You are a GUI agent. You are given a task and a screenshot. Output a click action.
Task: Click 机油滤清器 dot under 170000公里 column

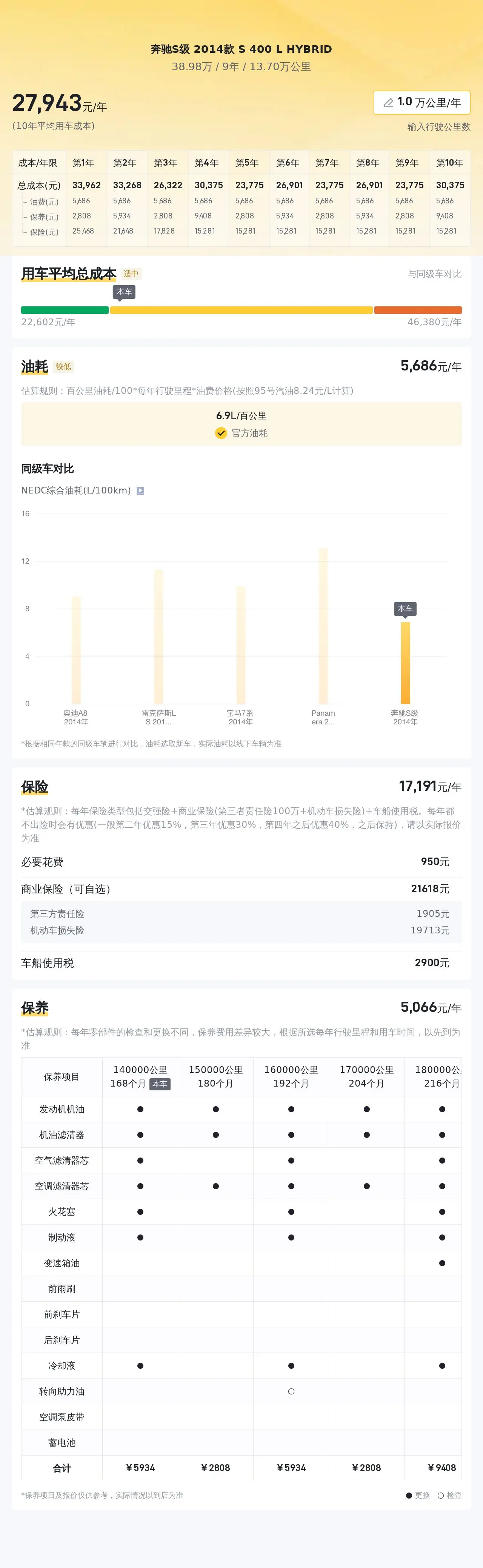point(367,1134)
